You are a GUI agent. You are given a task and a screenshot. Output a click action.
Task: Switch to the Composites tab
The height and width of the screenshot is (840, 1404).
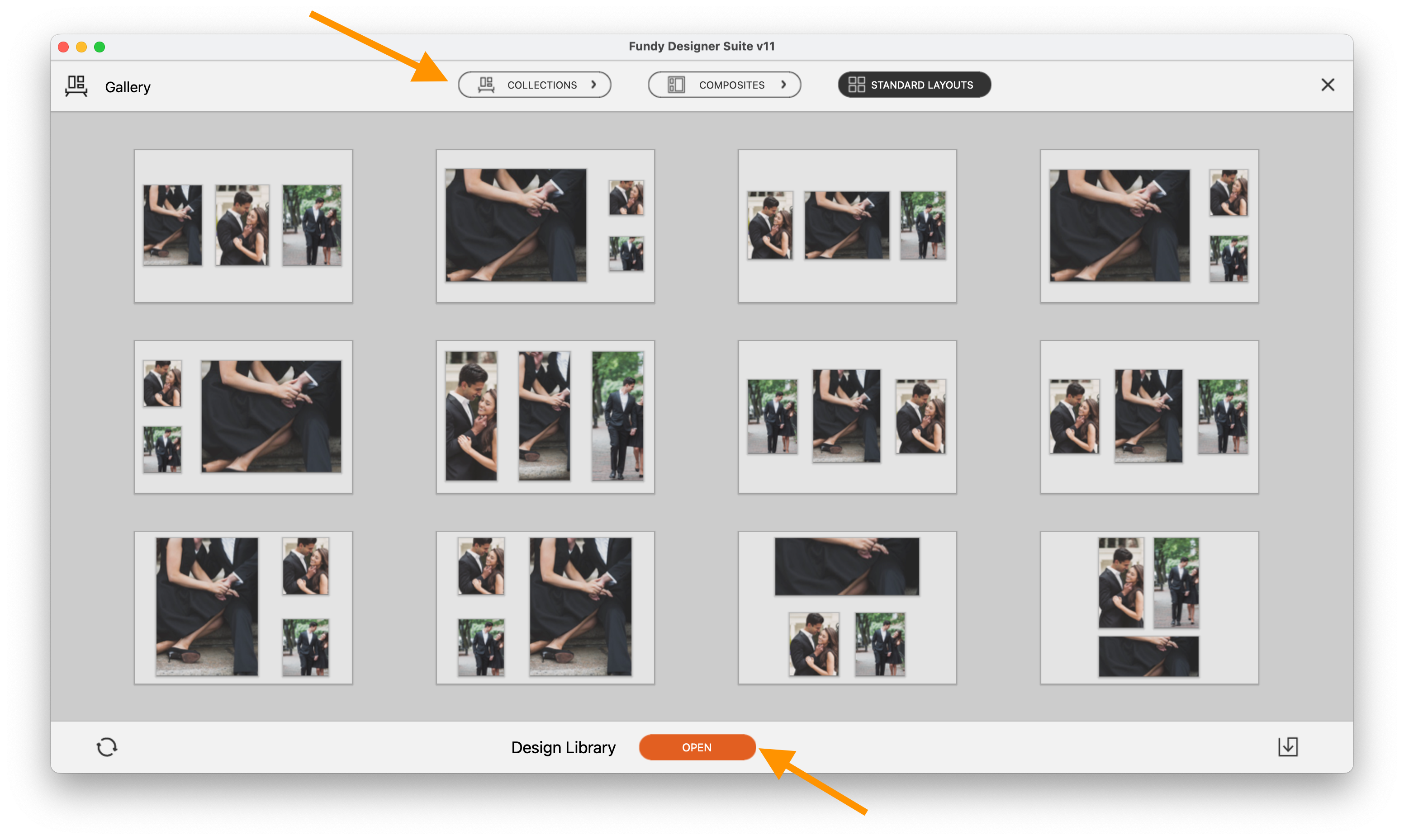point(724,85)
